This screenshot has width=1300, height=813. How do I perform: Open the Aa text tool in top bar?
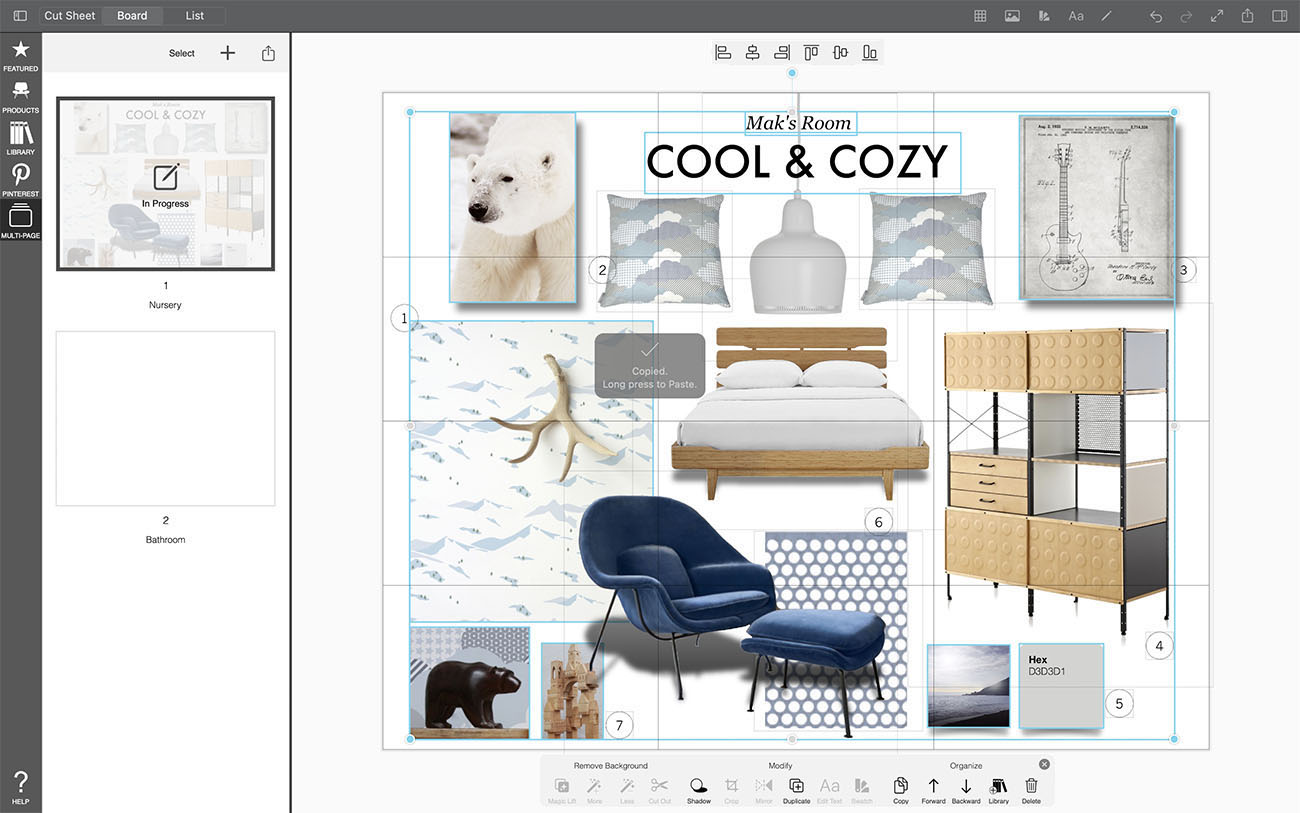pyautogui.click(x=1076, y=16)
